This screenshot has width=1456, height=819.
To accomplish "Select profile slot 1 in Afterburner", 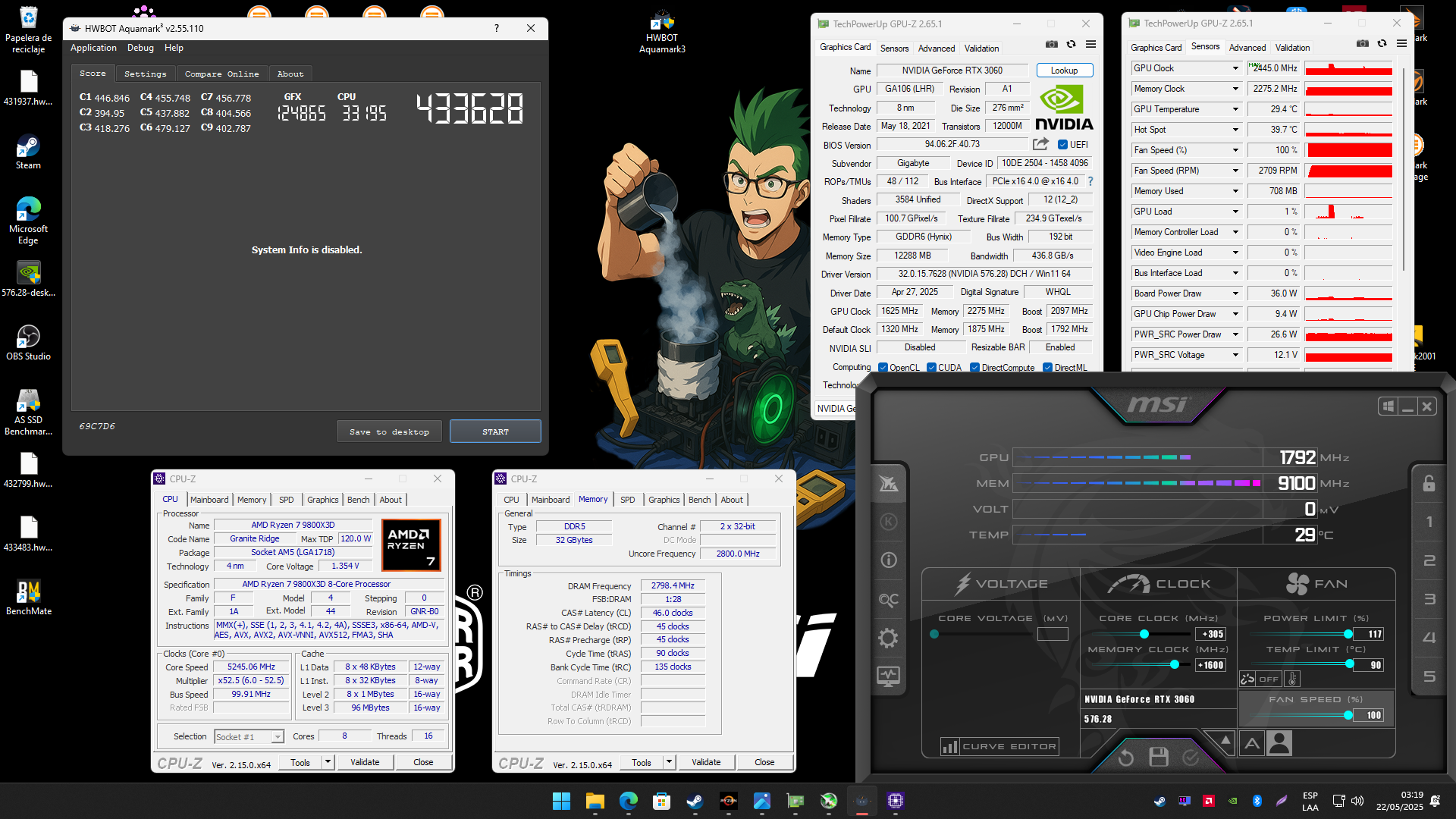I will pos(1429,522).
